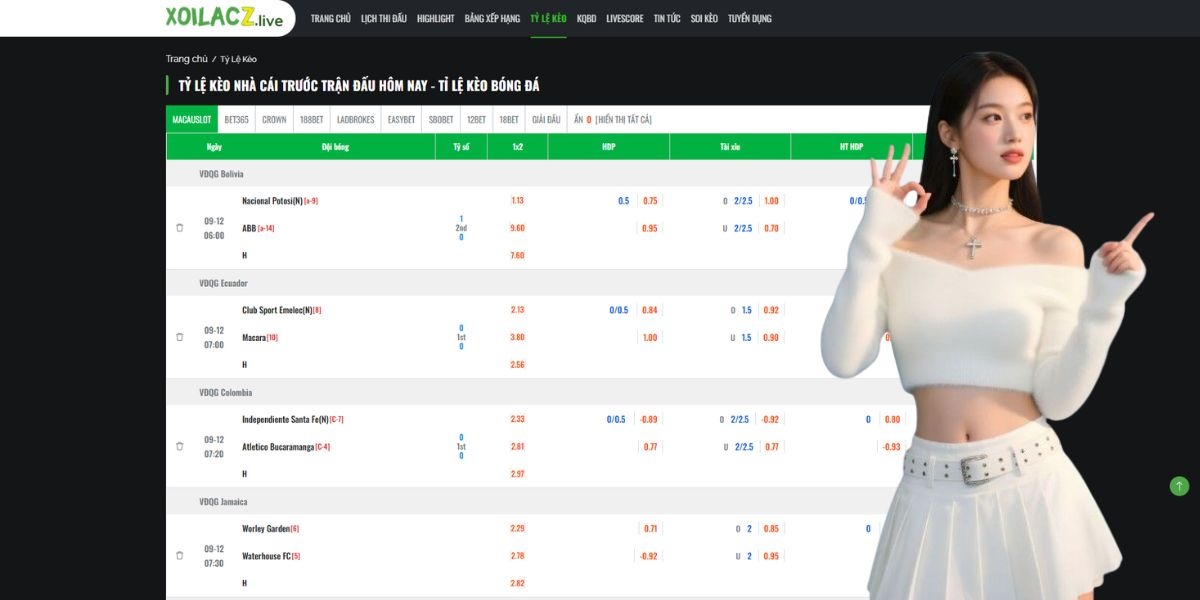The width and height of the screenshot is (1200, 600).
Task: Click the 1.13 odds for Nacional Potosi
Action: 517,200
